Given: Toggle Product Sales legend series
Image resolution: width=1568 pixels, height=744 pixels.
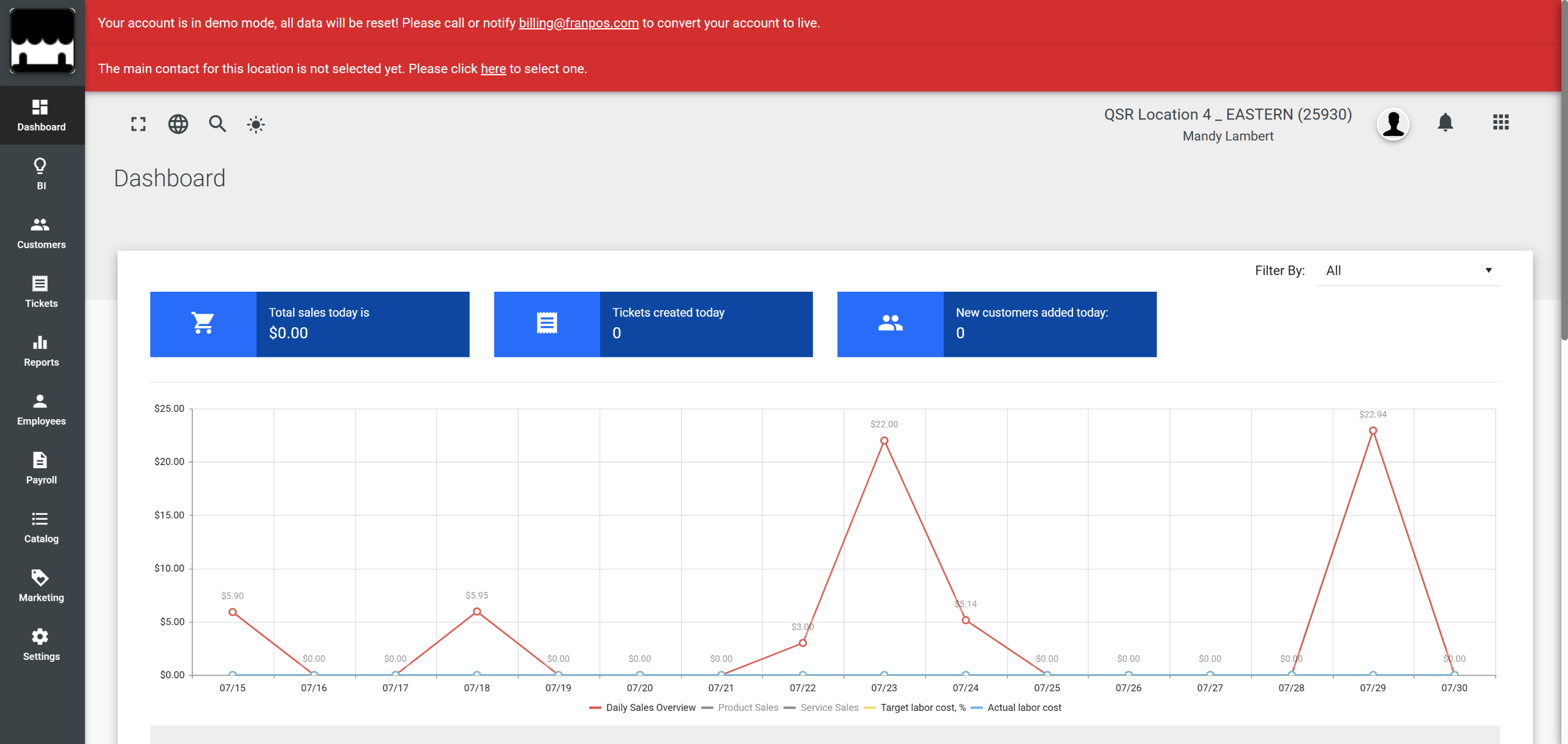Looking at the screenshot, I should coord(747,708).
